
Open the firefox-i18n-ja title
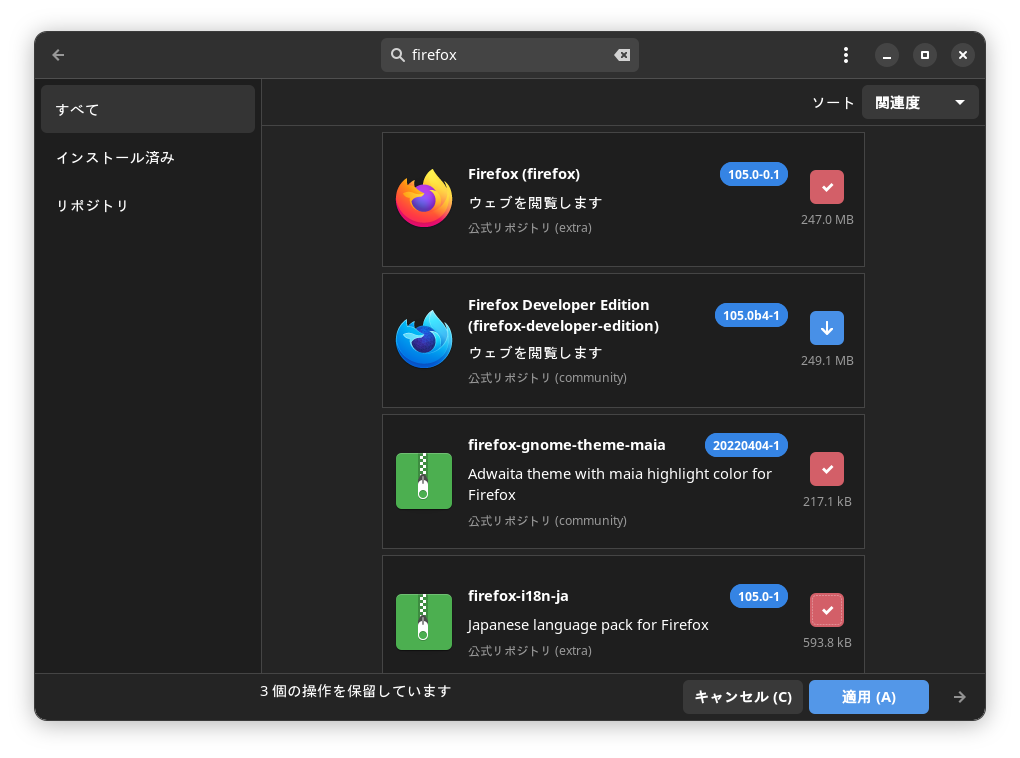click(x=518, y=596)
